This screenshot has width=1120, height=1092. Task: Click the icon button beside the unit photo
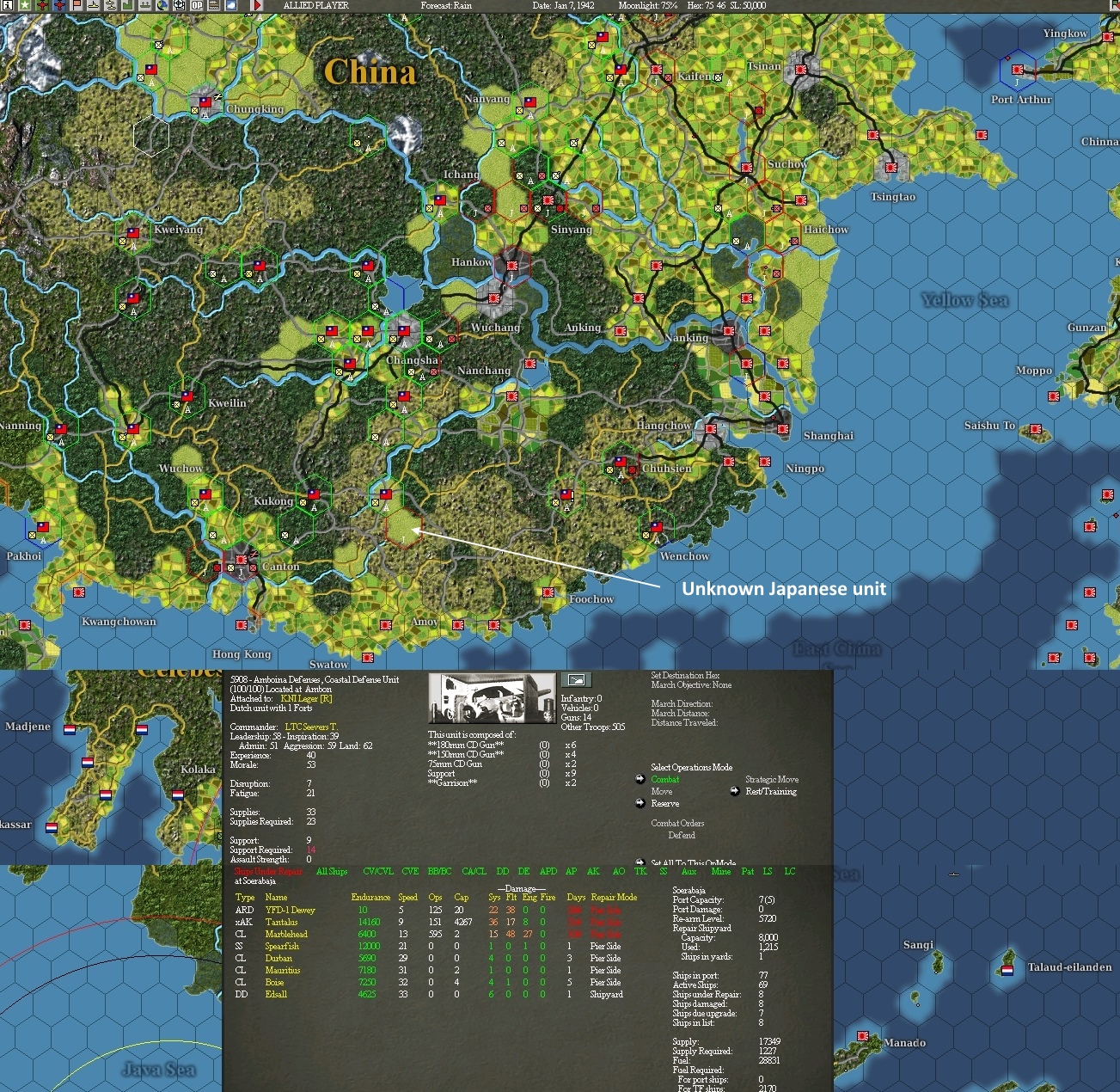tap(575, 680)
